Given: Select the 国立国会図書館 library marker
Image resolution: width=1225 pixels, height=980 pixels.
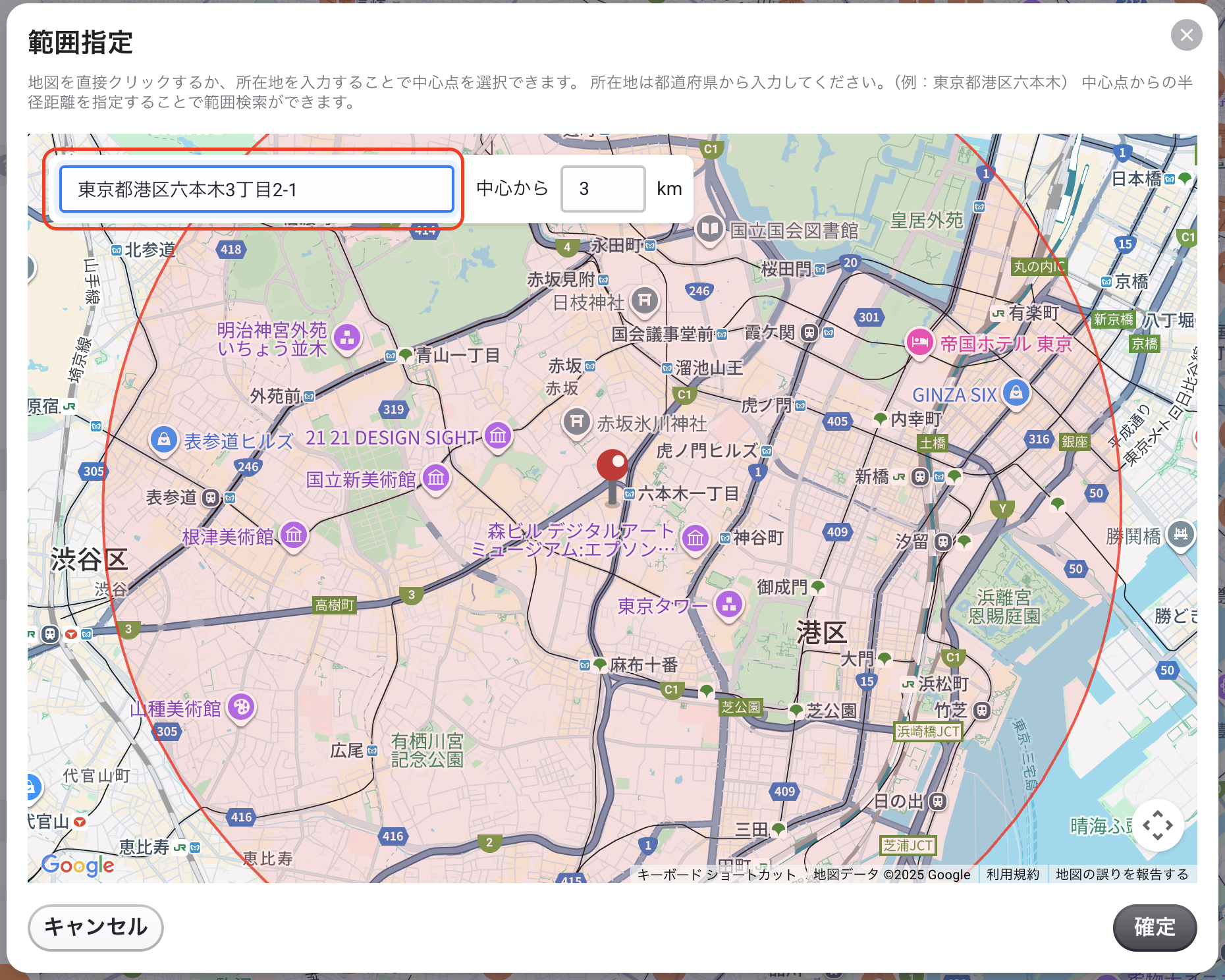Looking at the screenshot, I should [x=709, y=231].
